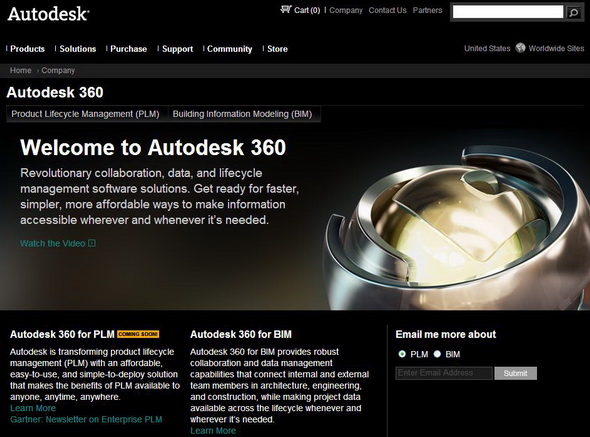Viewport: 590px width, 437px height.
Task: Select the PLM radio button
Action: click(x=402, y=354)
